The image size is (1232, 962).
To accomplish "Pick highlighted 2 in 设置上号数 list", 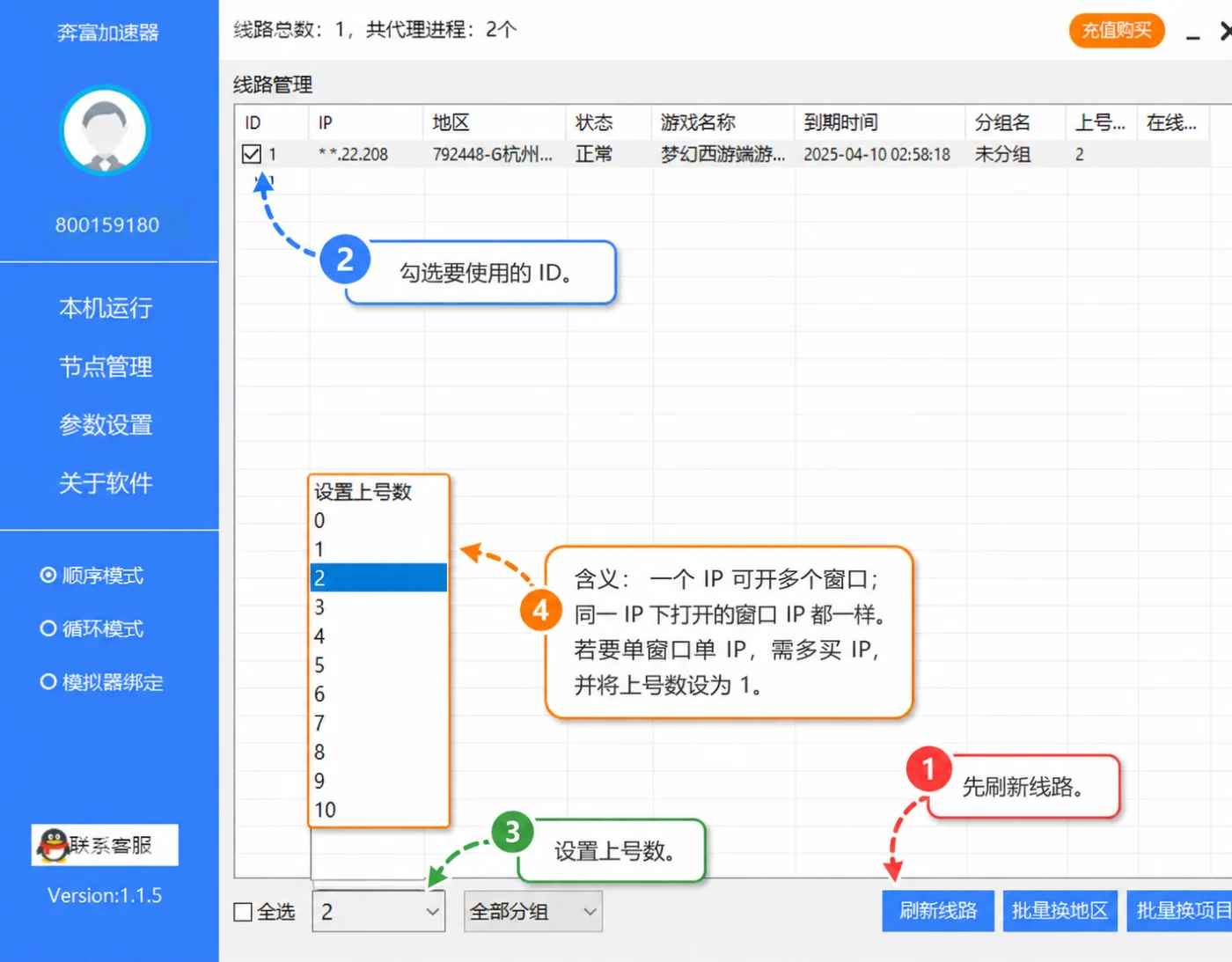I will tap(378, 578).
